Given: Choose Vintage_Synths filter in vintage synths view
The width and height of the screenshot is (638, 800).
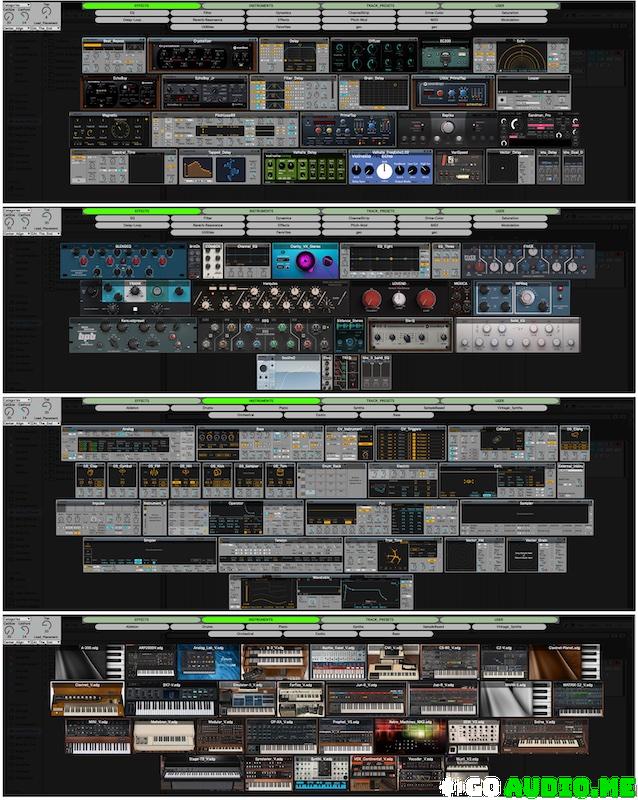Looking at the screenshot, I should (x=510, y=627).
